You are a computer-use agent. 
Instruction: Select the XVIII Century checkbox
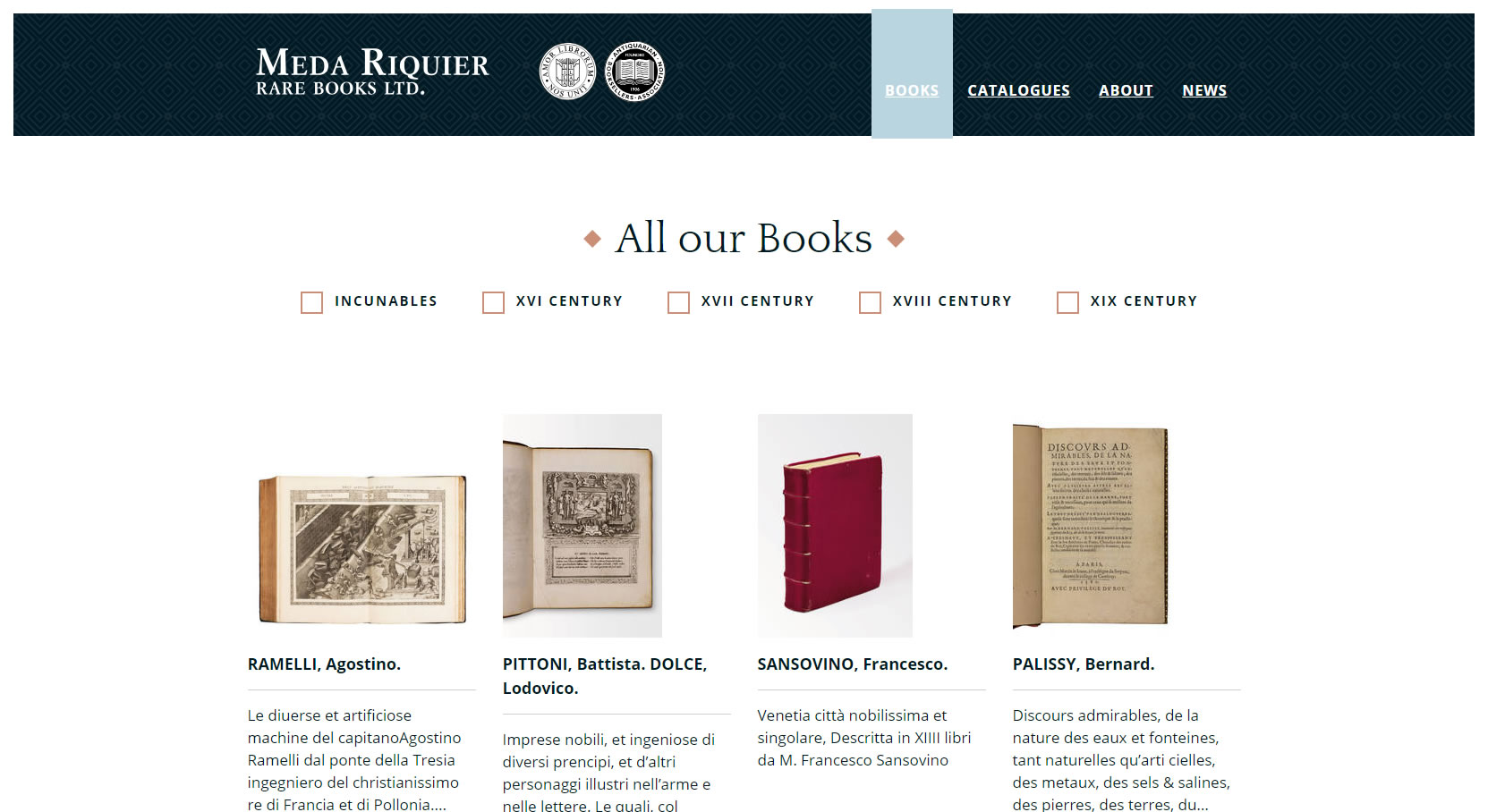tap(870, 302)
